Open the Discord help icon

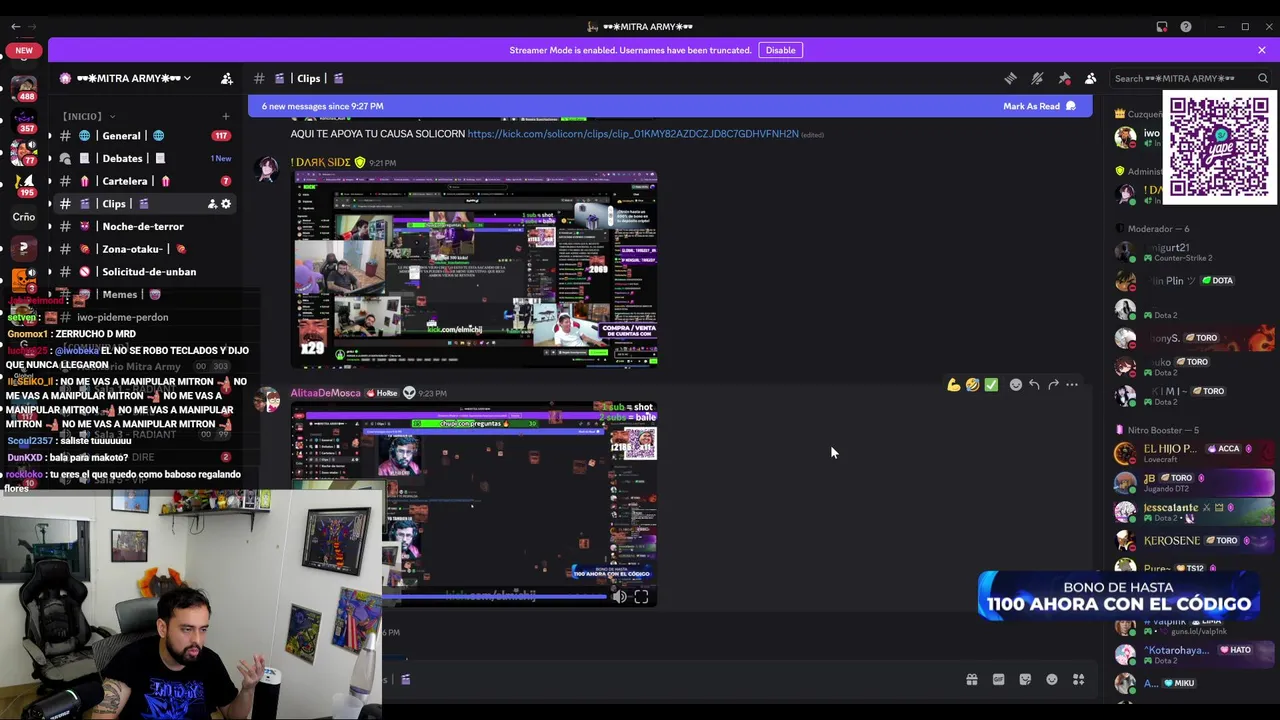(1186, 27)
